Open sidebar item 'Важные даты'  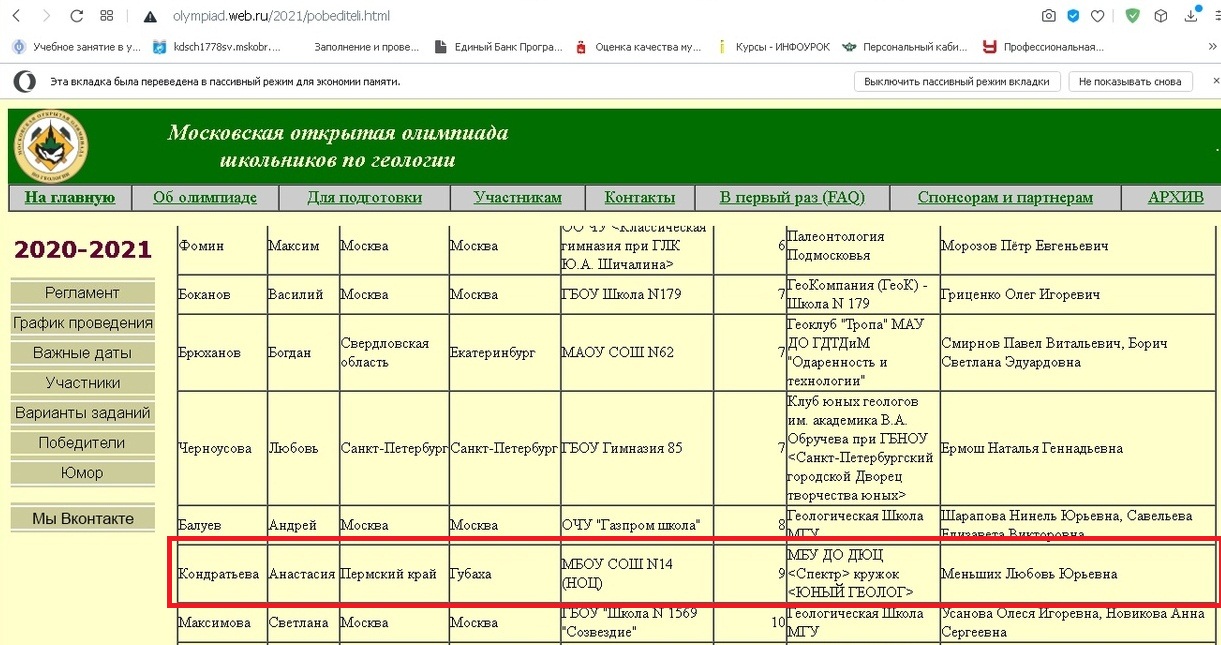pyautogui.click(x=82, y=353)
